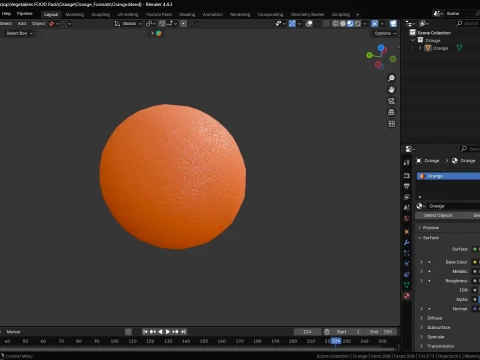Open the Output properties tab icon
480x360 pixels.
click(x=407, y=186)
